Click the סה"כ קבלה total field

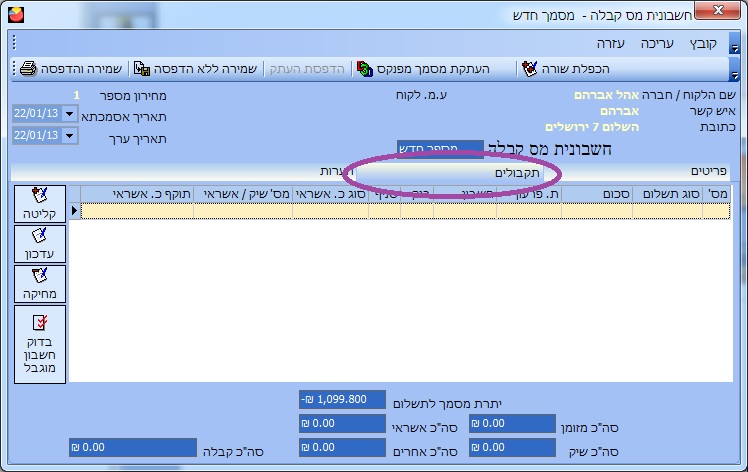pyautogui.click(x=133, y=448)
